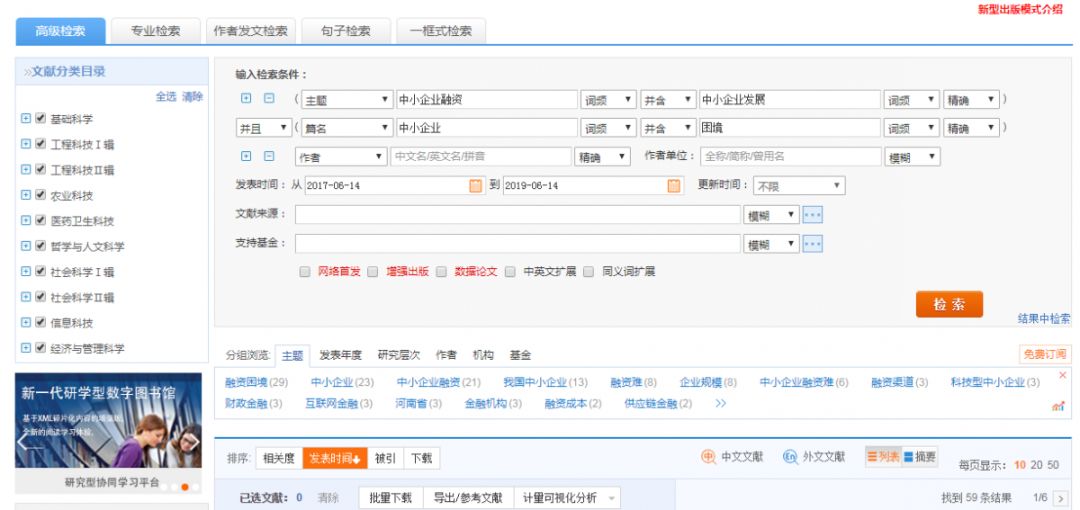Screen dimensions: 1080x510
Task: Switch to 摘要 view mode icon
Action: pyautogui.click(x=918, y=457)
